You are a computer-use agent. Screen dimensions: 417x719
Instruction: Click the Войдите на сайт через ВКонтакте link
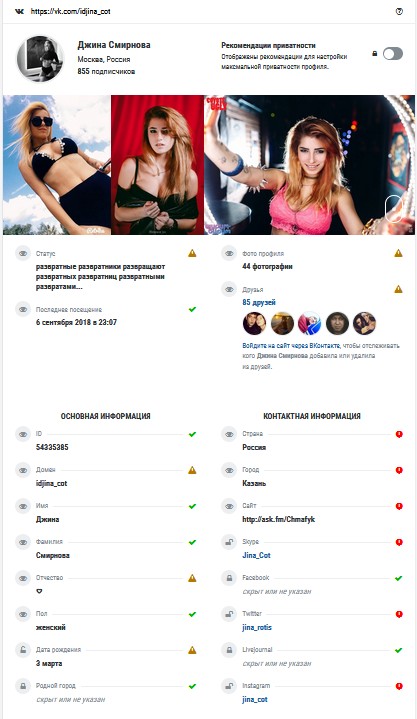coord(291,346)
